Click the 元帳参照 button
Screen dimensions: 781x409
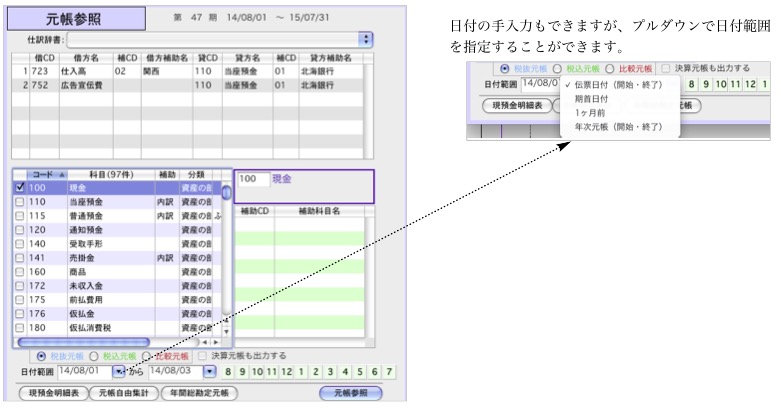(350, 393)
